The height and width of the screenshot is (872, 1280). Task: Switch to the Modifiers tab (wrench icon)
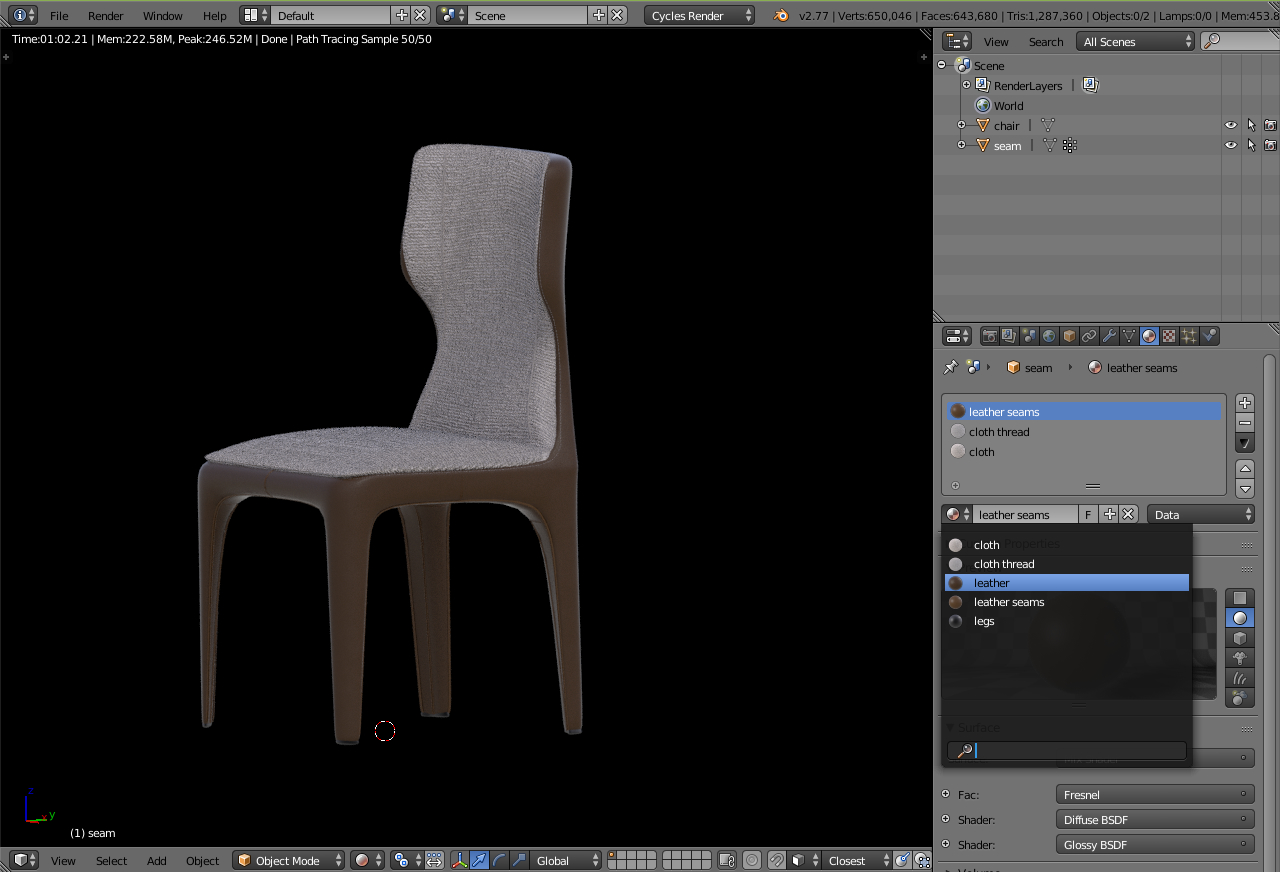[1109, 335]
